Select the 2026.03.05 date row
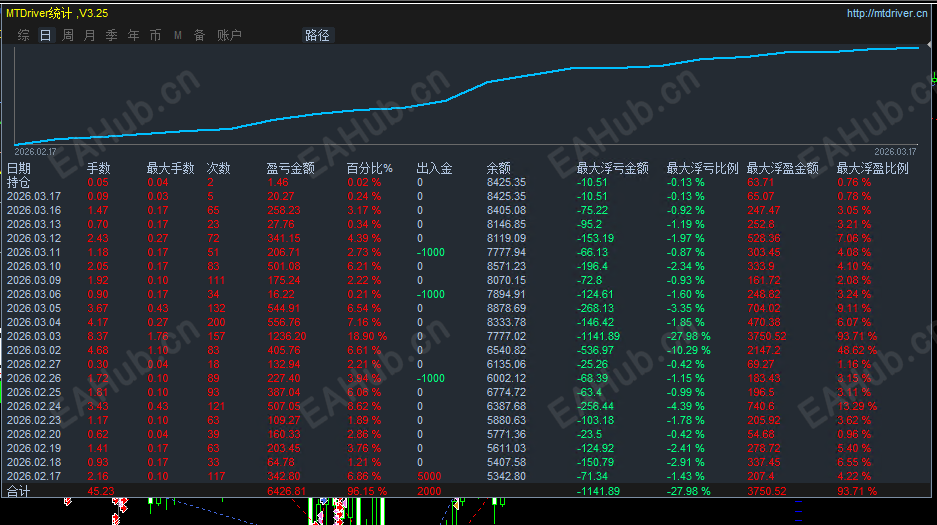 [33, 308]
